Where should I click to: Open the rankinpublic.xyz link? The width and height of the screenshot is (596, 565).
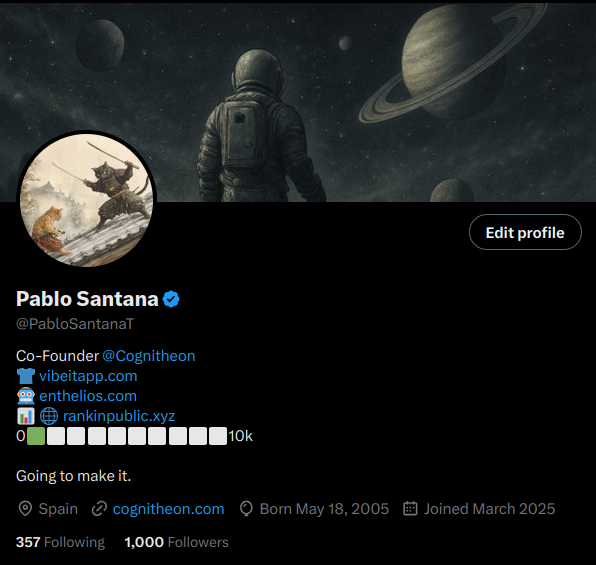coord(119,416)
